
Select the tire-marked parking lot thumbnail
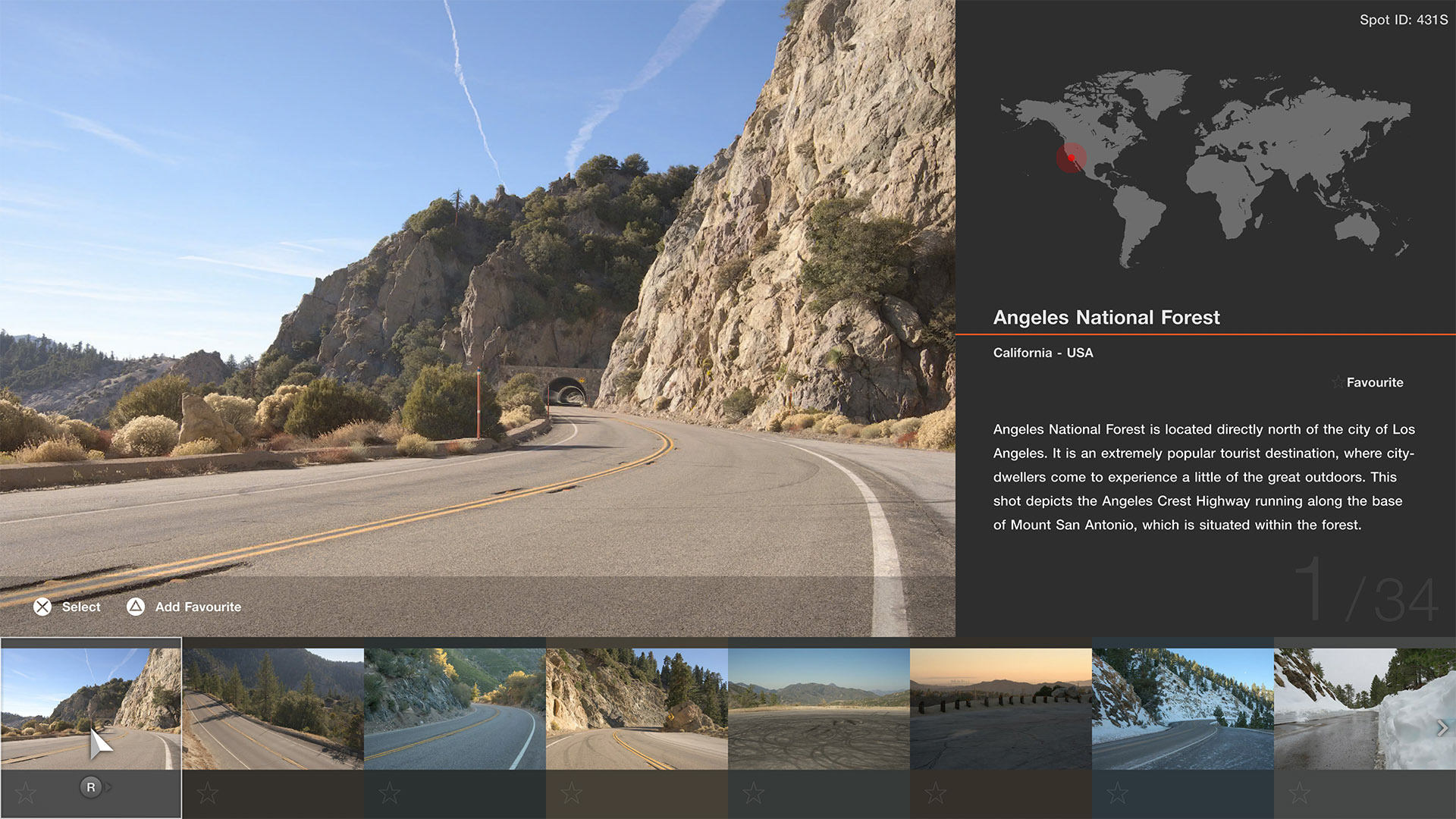819,709
